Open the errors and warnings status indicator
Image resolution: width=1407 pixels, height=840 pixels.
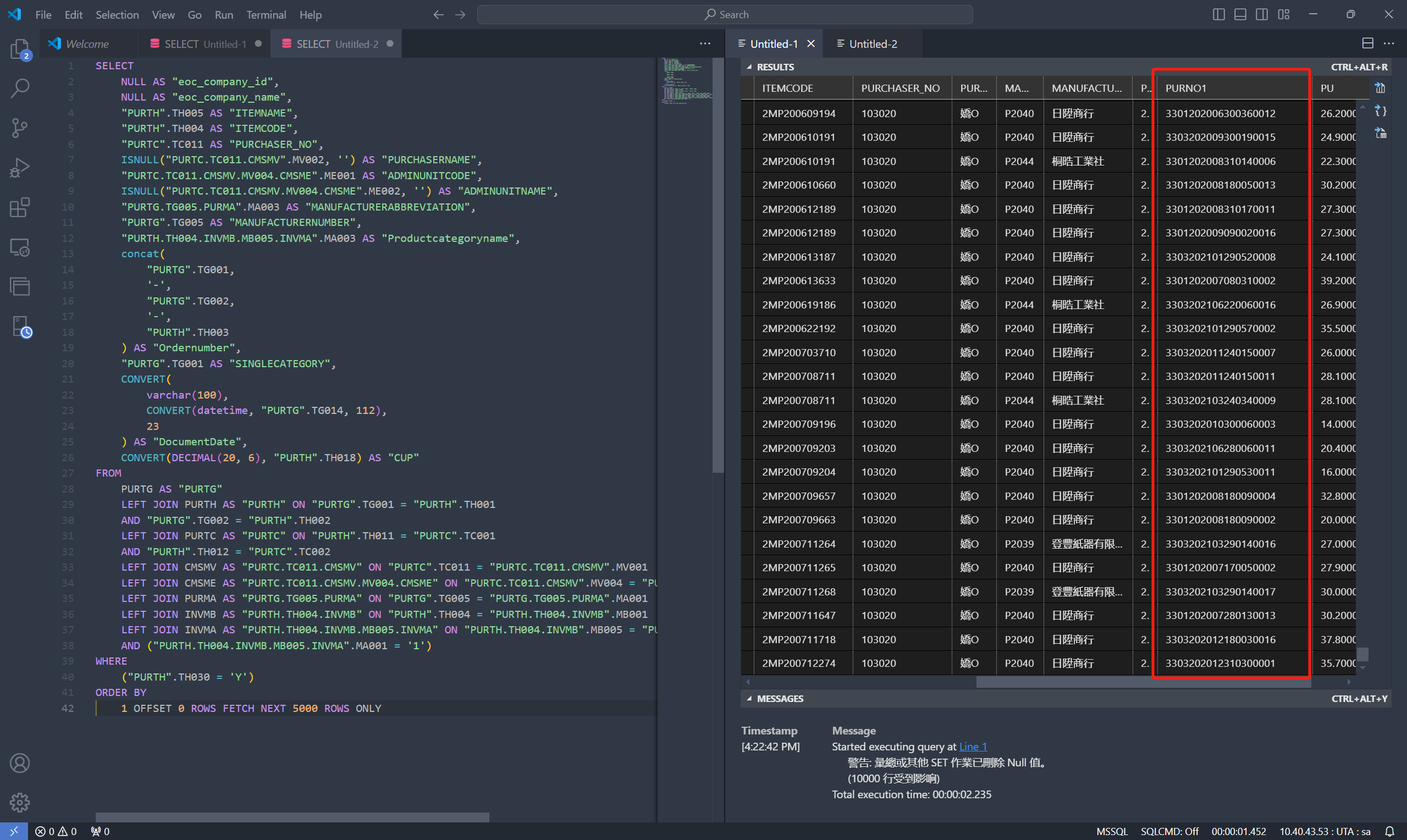56,832
